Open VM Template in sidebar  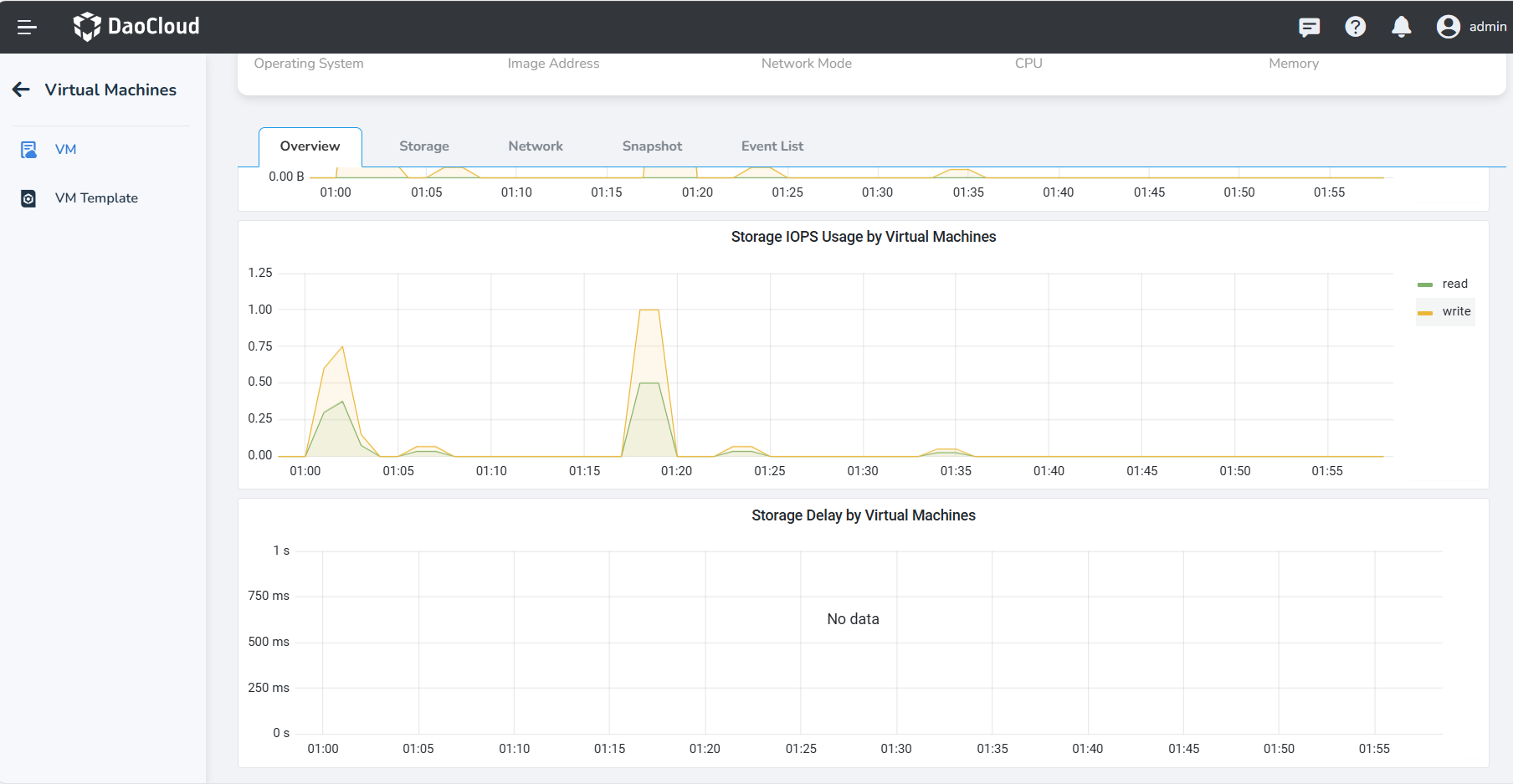96,198
